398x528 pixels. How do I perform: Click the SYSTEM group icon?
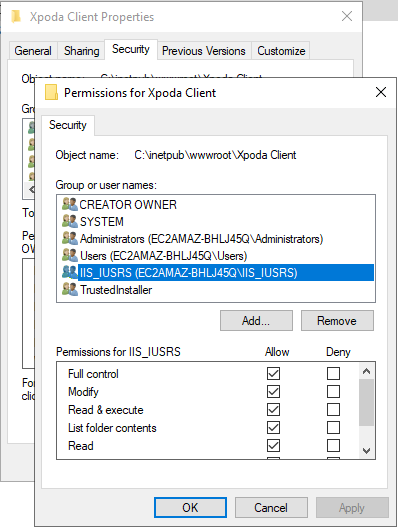coord(70,221)
